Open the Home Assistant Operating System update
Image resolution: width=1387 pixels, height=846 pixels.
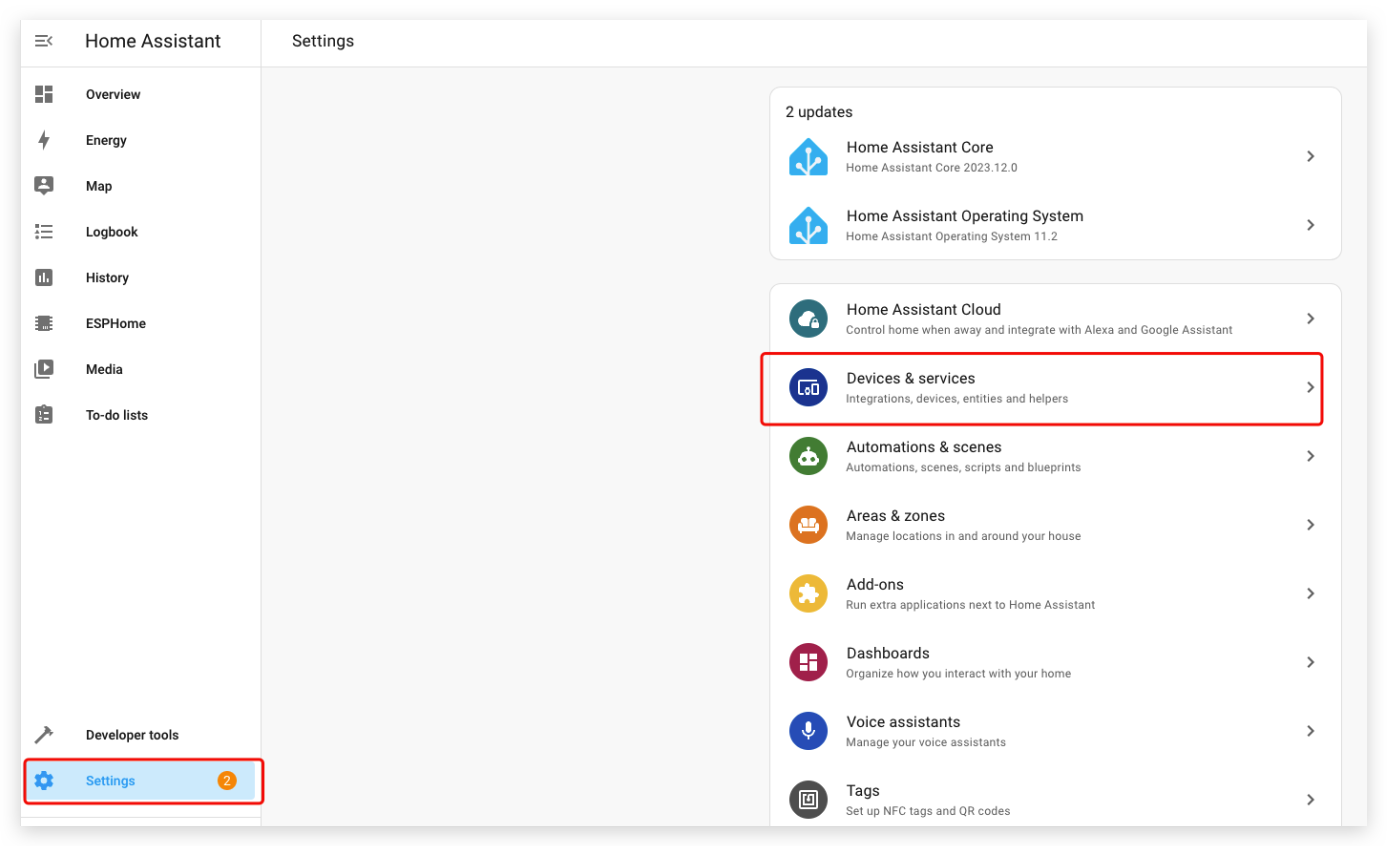tap(1055, 225)
